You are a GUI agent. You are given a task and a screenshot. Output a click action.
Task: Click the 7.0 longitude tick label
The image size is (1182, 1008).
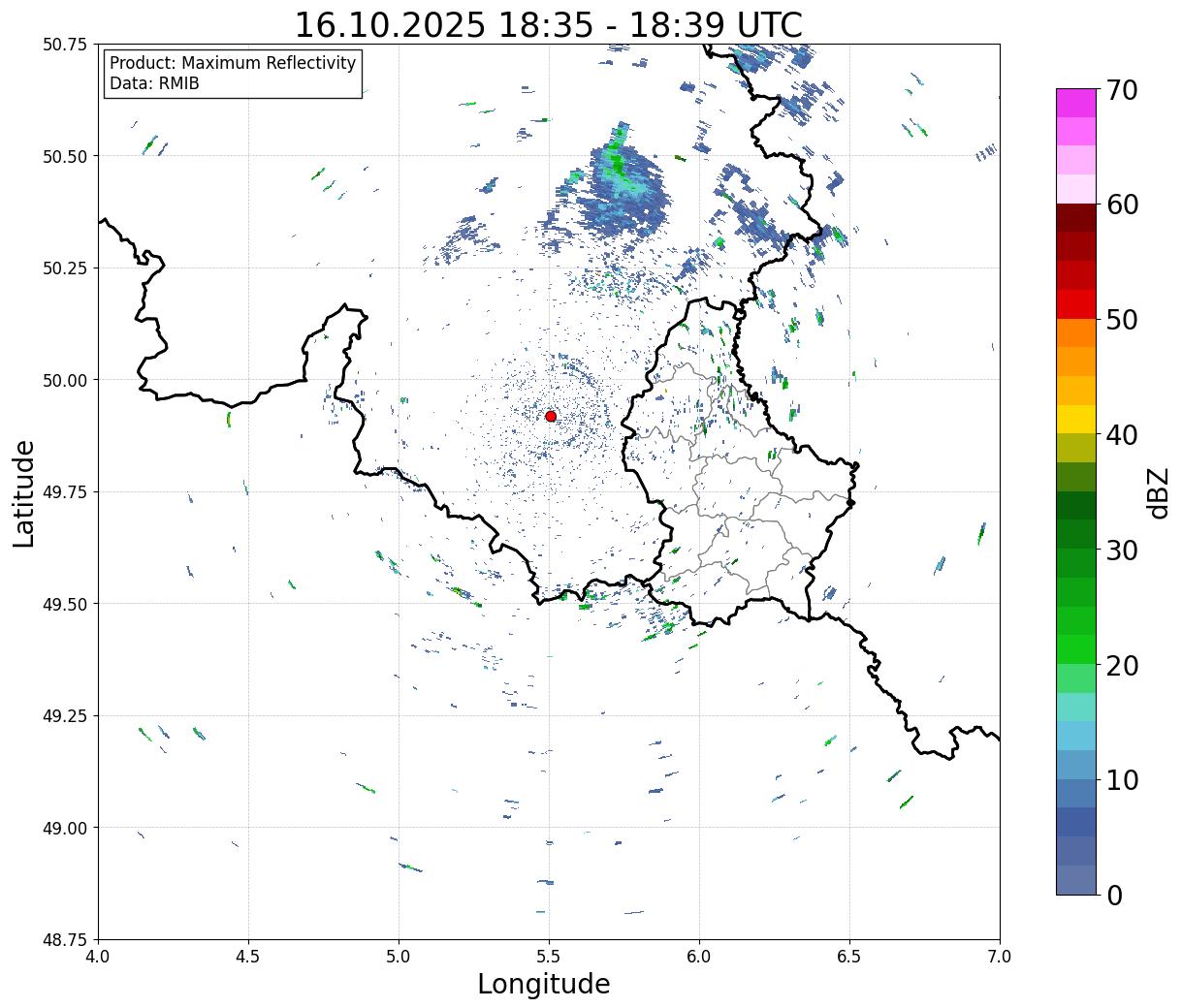coord(1000,957)
